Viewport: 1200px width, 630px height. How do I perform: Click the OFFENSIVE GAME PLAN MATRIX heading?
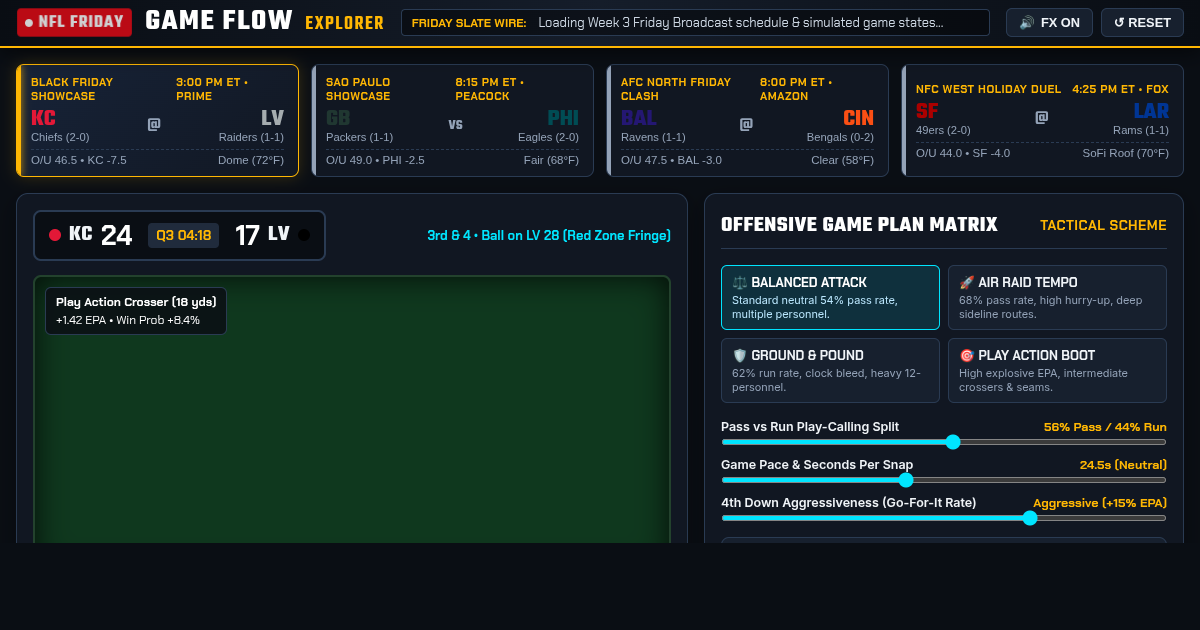tap(859, 225)
